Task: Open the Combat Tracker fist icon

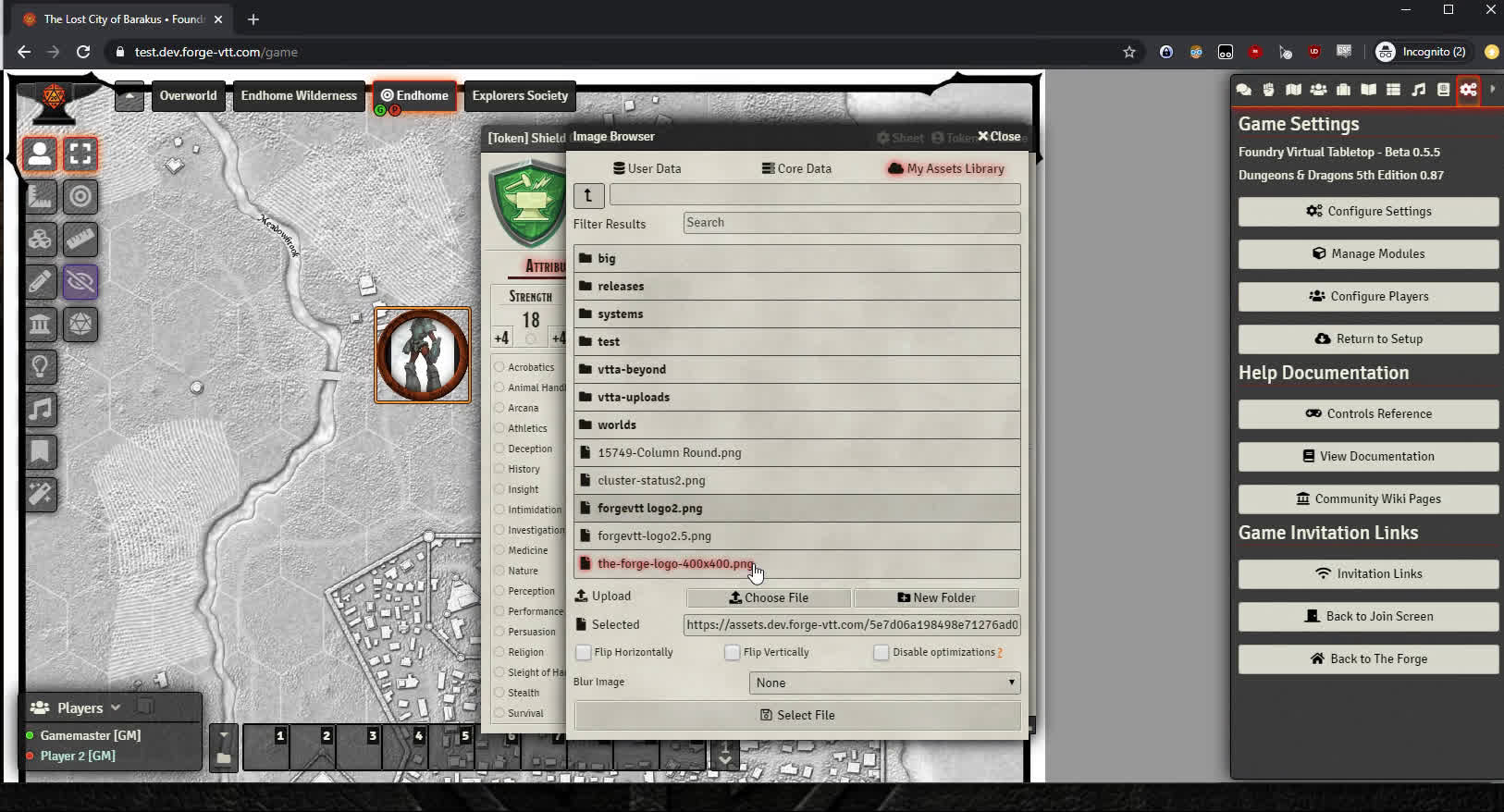Action: (1268, 90)
